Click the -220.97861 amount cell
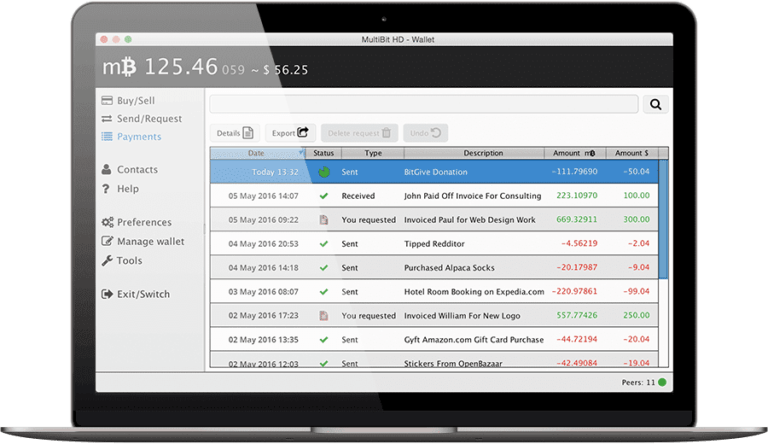 pos(575,292)
